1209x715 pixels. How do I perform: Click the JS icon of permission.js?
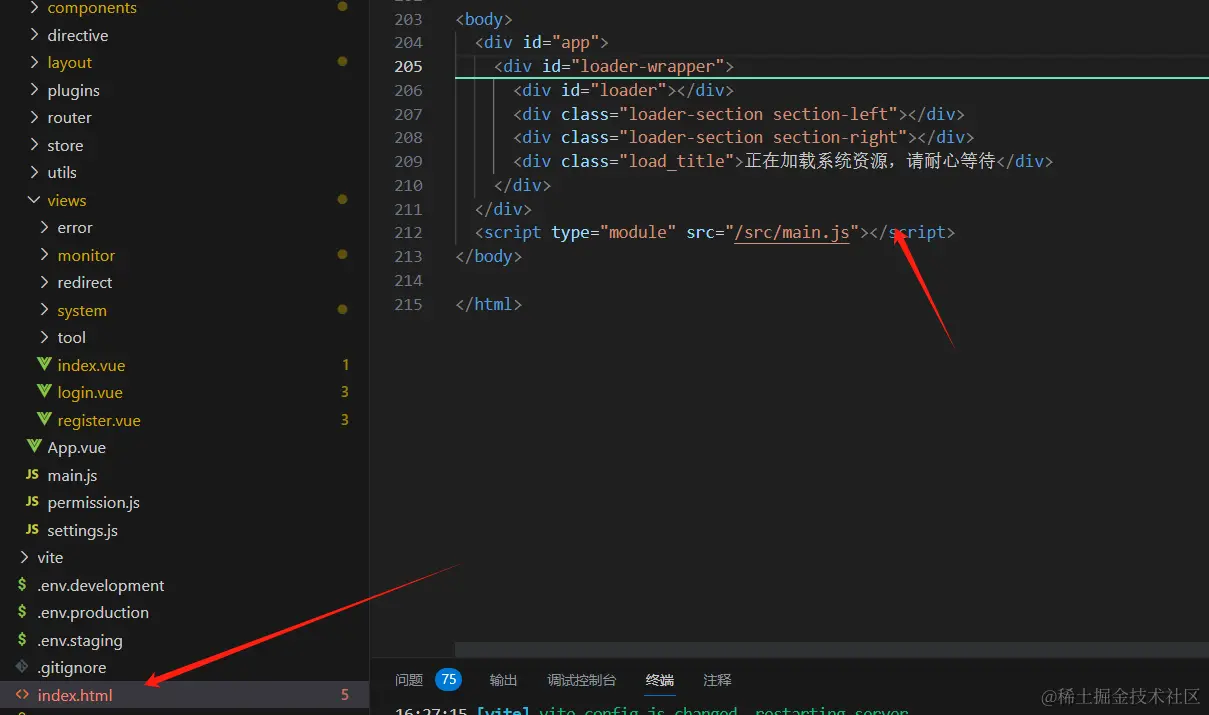tap(32, 502)
